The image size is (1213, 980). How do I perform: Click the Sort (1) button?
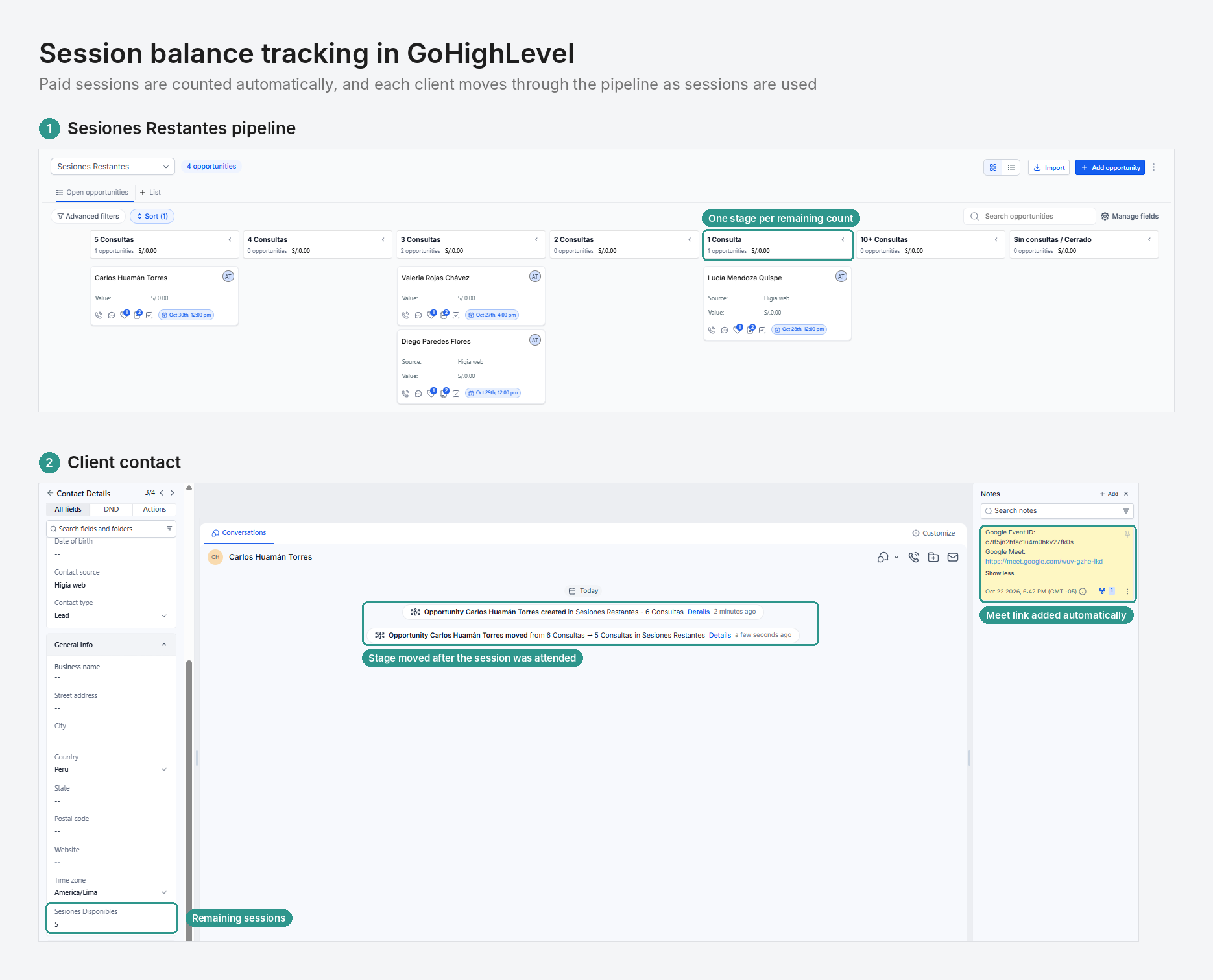152,217
